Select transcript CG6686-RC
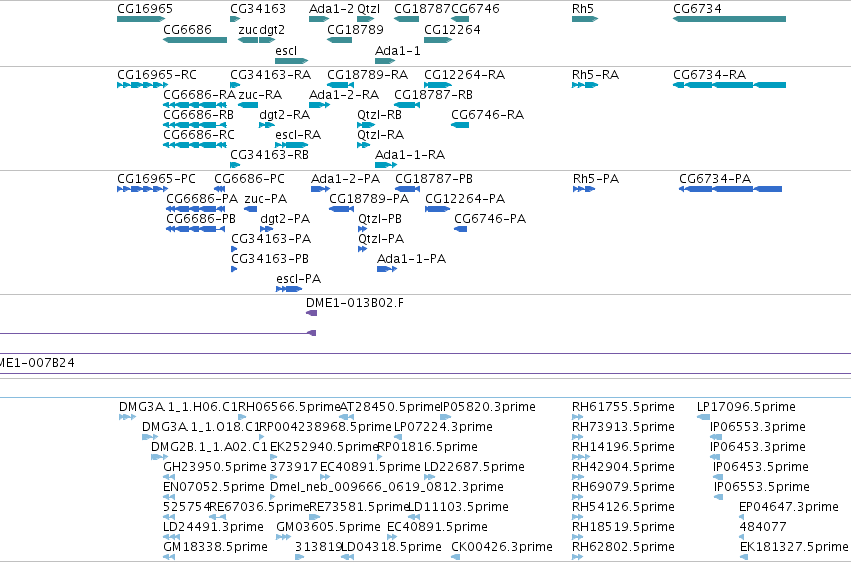 tap(195, 145)
